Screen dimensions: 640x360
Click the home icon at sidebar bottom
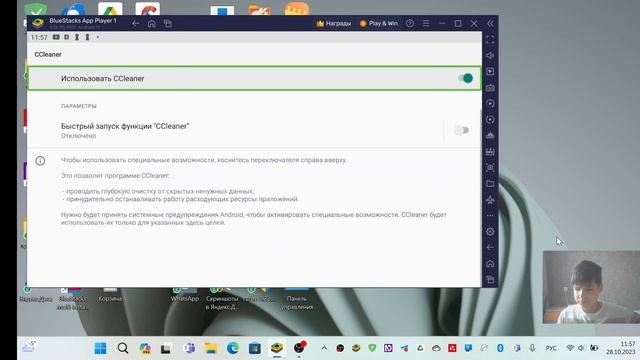[490, 264]
